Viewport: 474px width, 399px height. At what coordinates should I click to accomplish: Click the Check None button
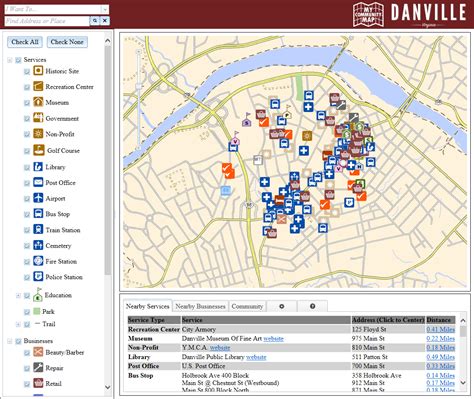point(67,42)
